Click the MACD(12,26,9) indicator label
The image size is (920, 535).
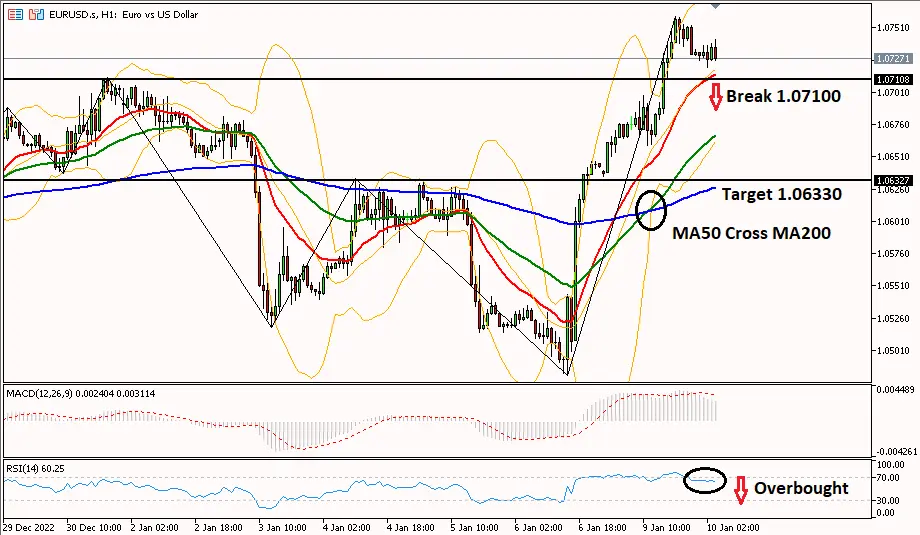pos(80,394)
